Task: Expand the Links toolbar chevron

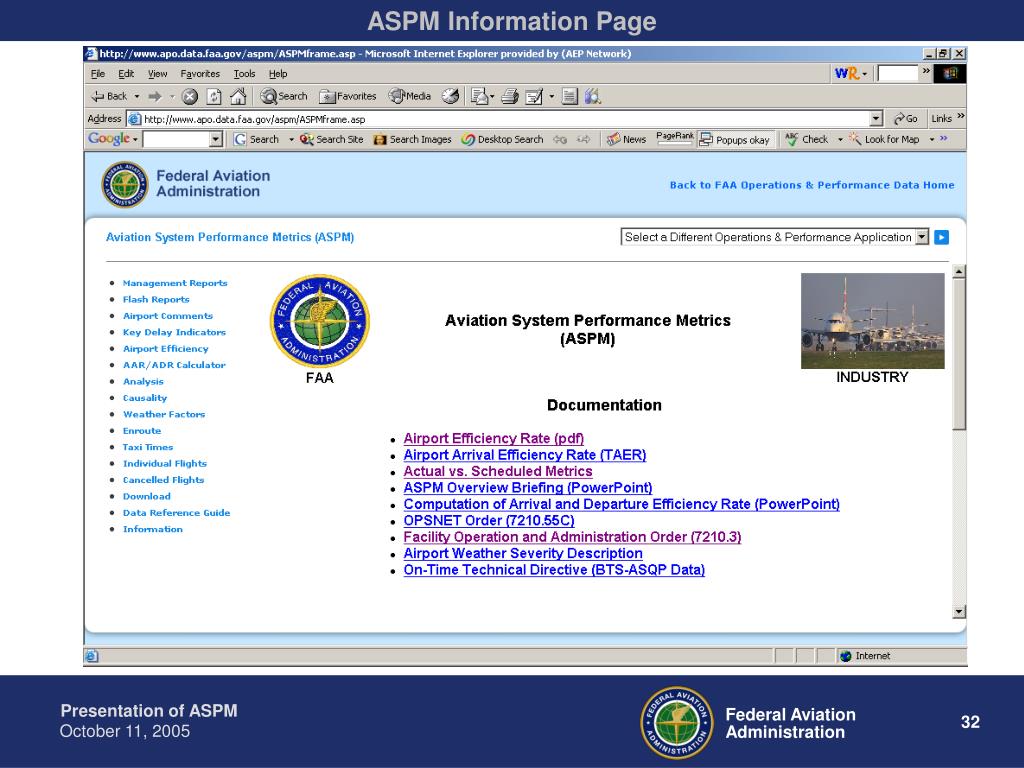Action: click(961, 116)
